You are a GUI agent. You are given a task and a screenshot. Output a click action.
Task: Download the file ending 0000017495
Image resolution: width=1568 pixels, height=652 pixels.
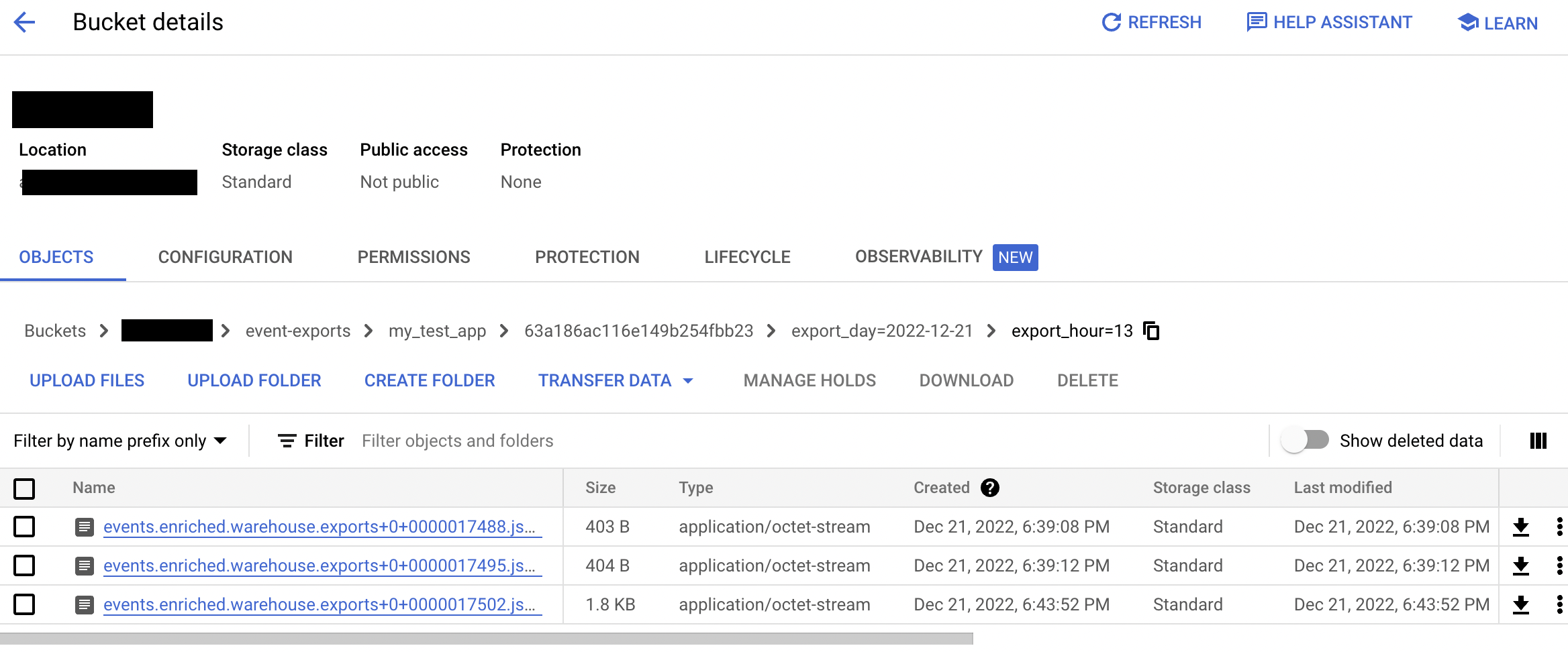pyautogui.click(x=1521, y=566)
